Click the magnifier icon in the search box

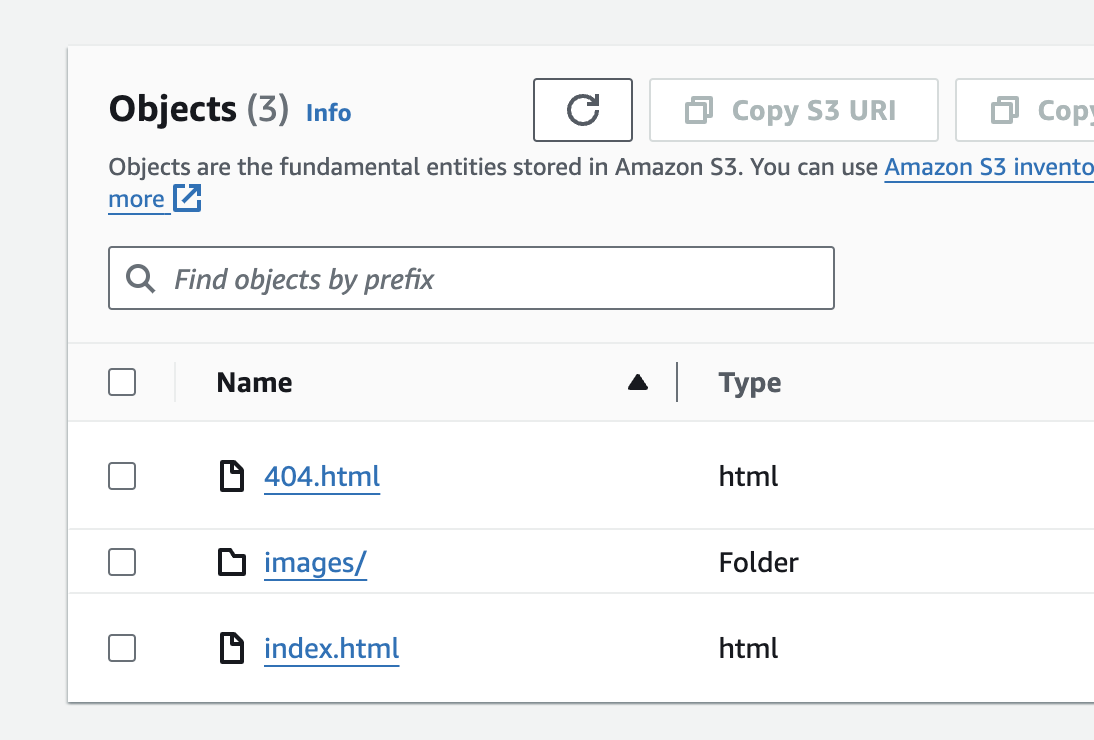click(141, 279)
